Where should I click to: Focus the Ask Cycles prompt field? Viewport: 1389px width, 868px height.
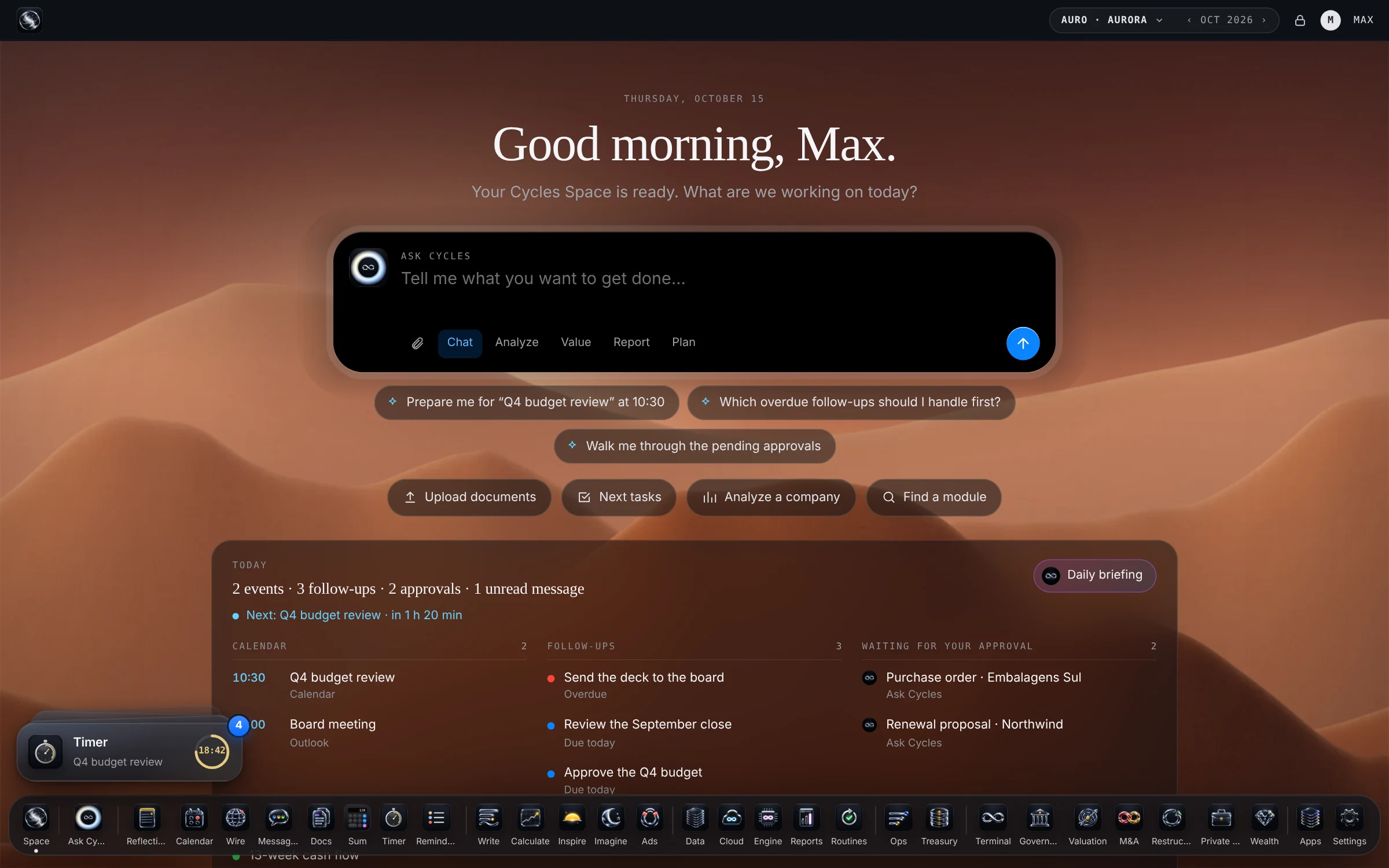[x=694, y=278]
